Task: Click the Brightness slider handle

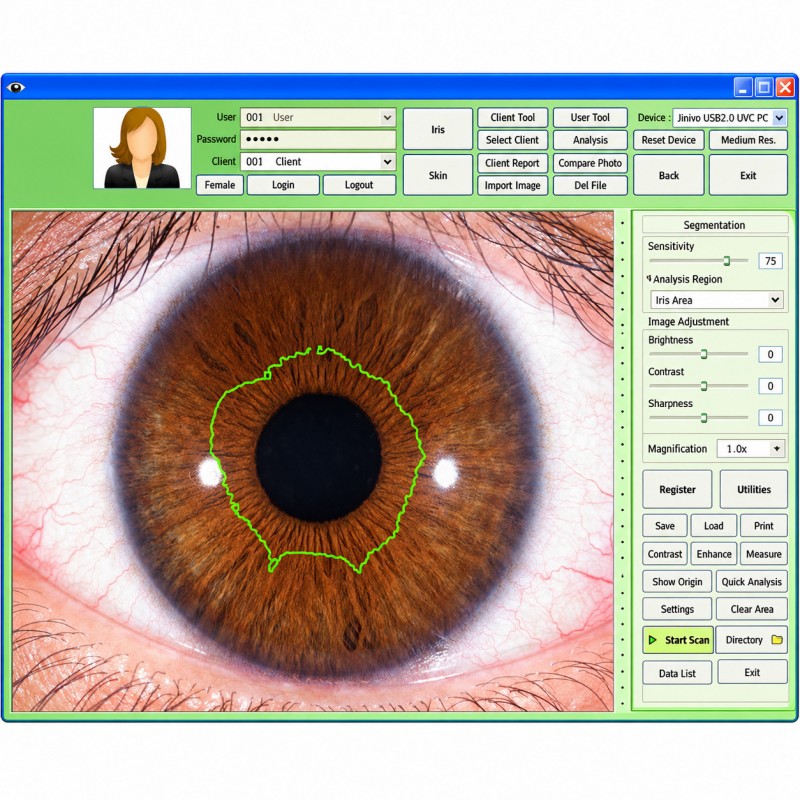Action: click(704, 354)
